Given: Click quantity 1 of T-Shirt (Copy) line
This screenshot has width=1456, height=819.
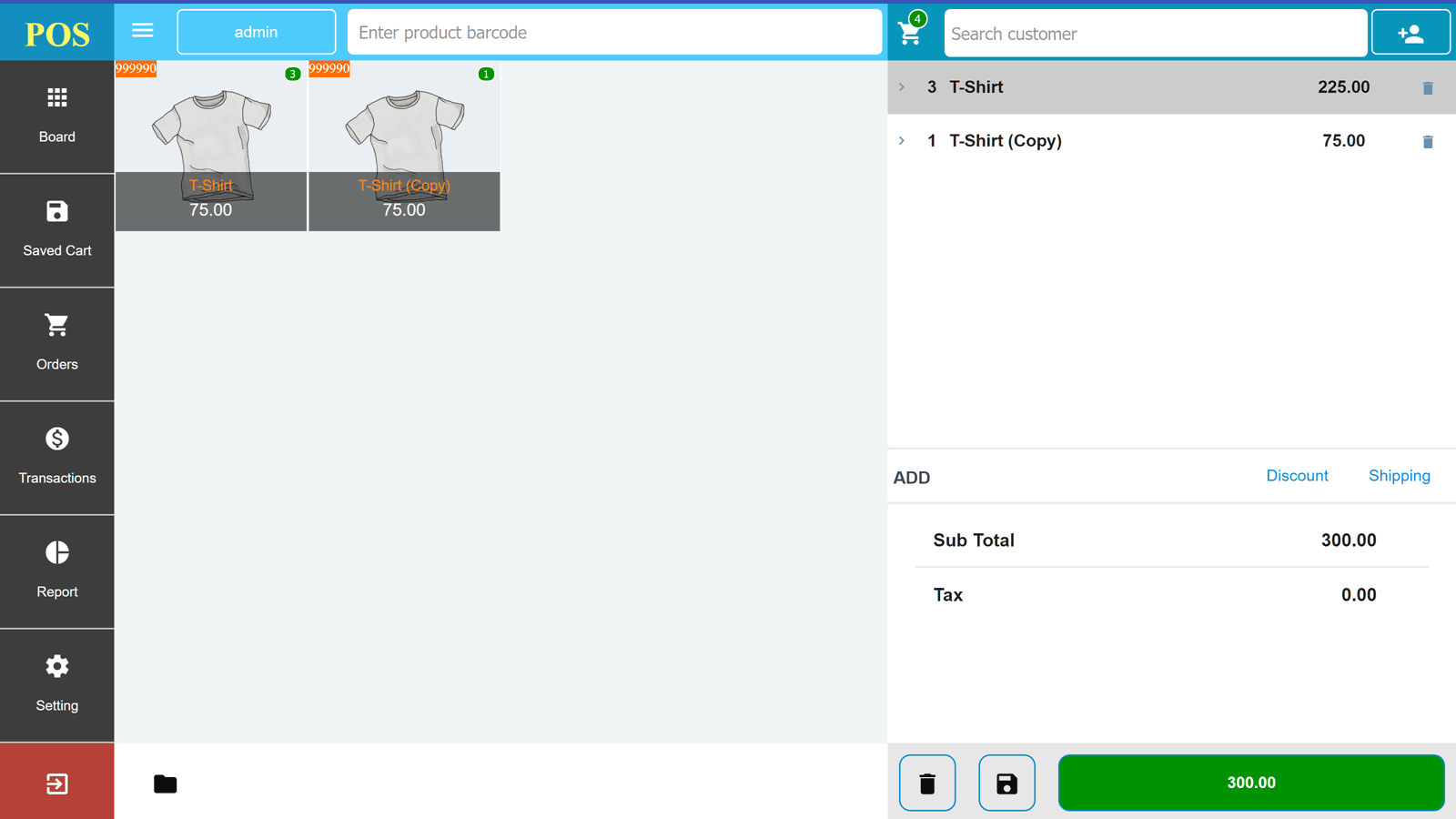Looking at the screenshot, I should [932, 141].
